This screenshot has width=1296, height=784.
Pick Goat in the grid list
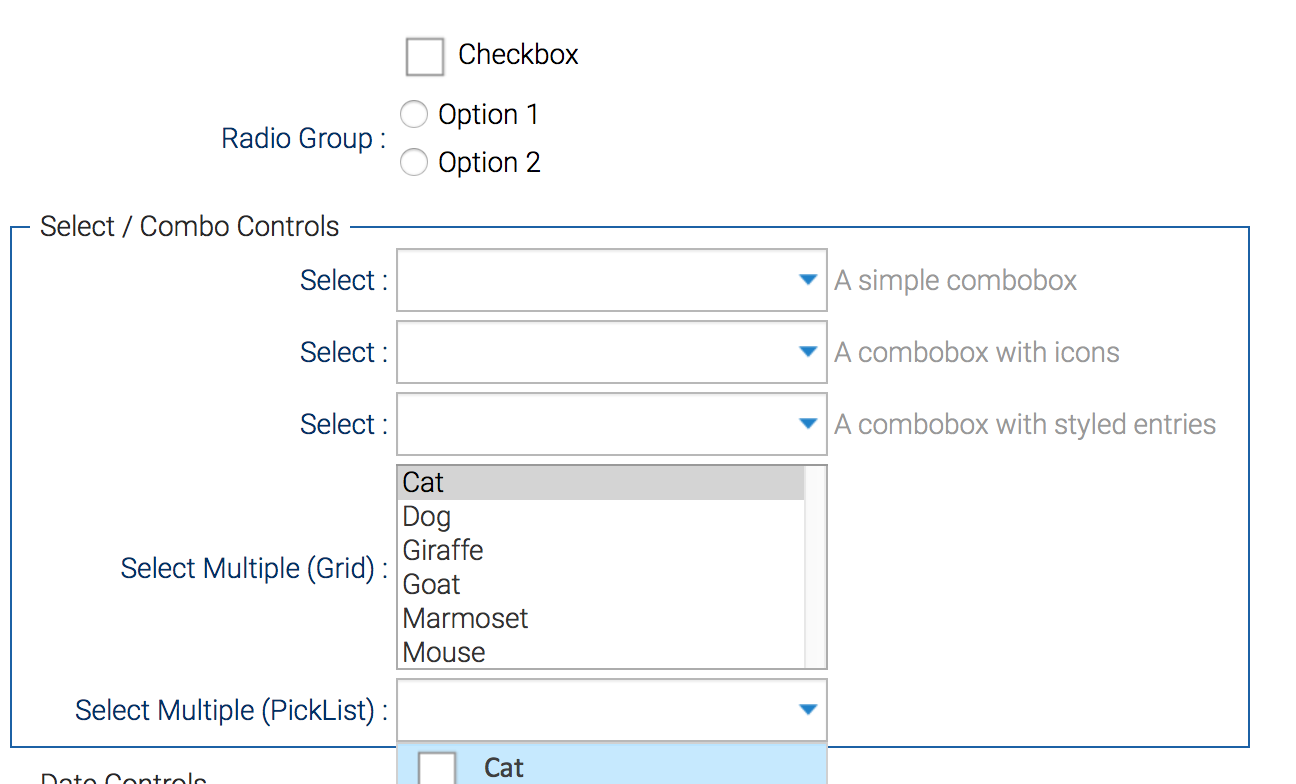600,585
